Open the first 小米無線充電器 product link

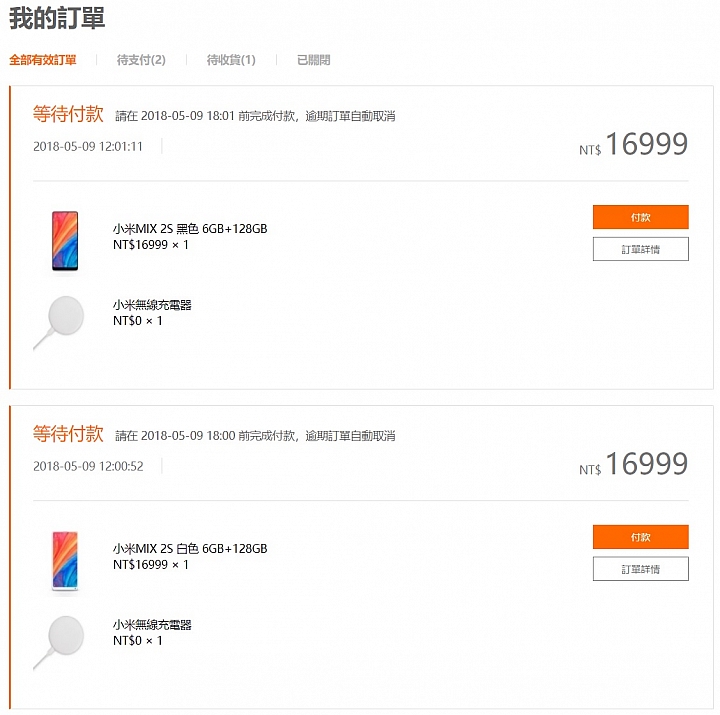point(152,305)
